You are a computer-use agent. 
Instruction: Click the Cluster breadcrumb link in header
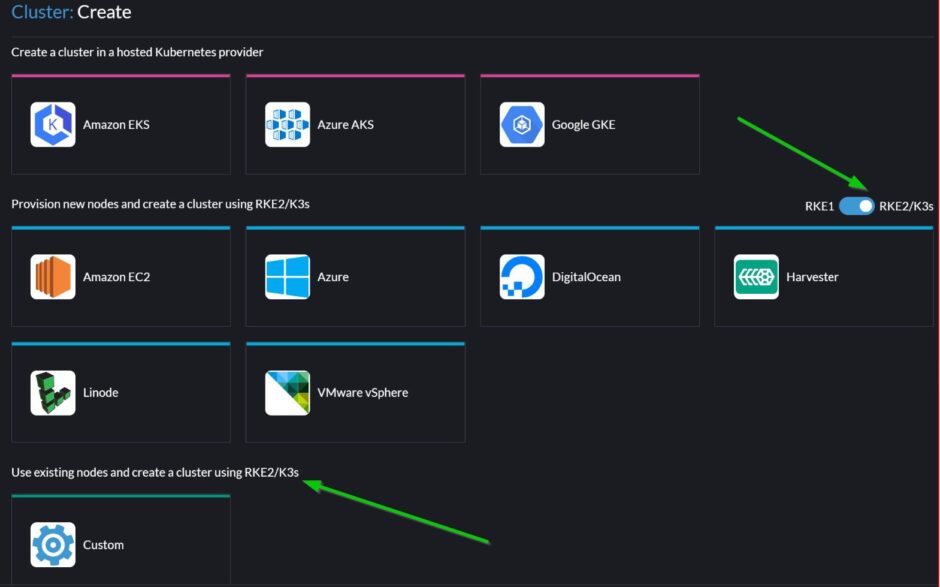point(41,13)
